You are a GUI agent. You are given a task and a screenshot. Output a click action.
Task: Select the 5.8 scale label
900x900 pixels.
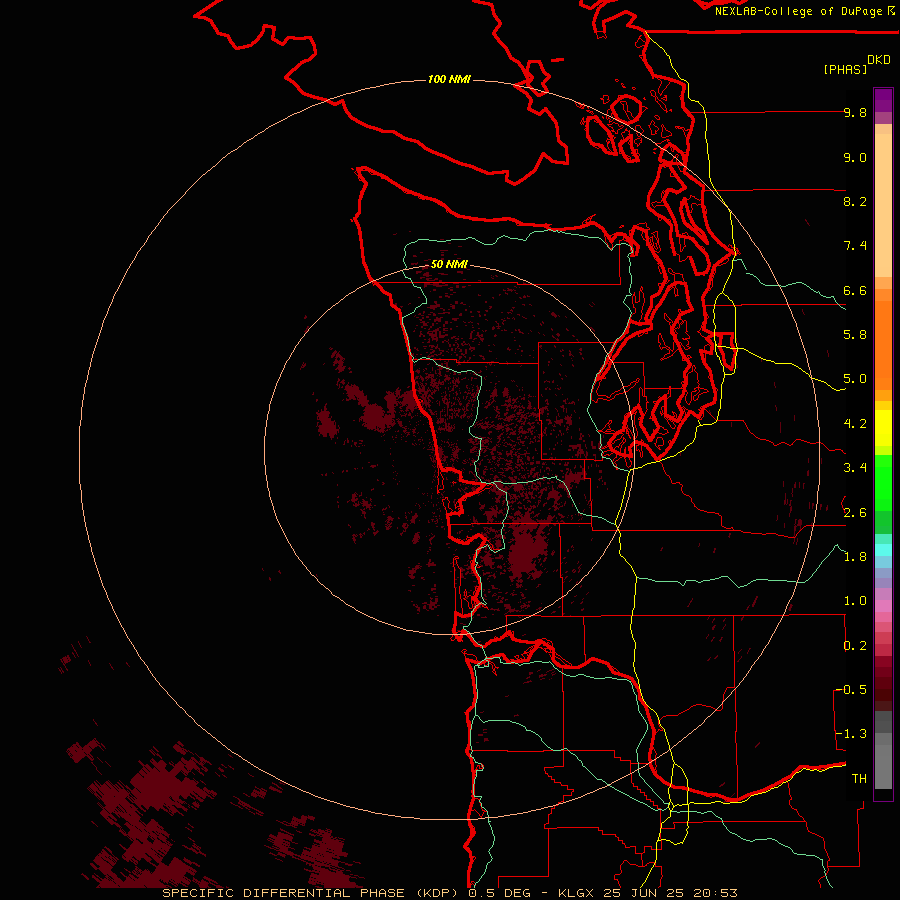[x=855, y=335]
